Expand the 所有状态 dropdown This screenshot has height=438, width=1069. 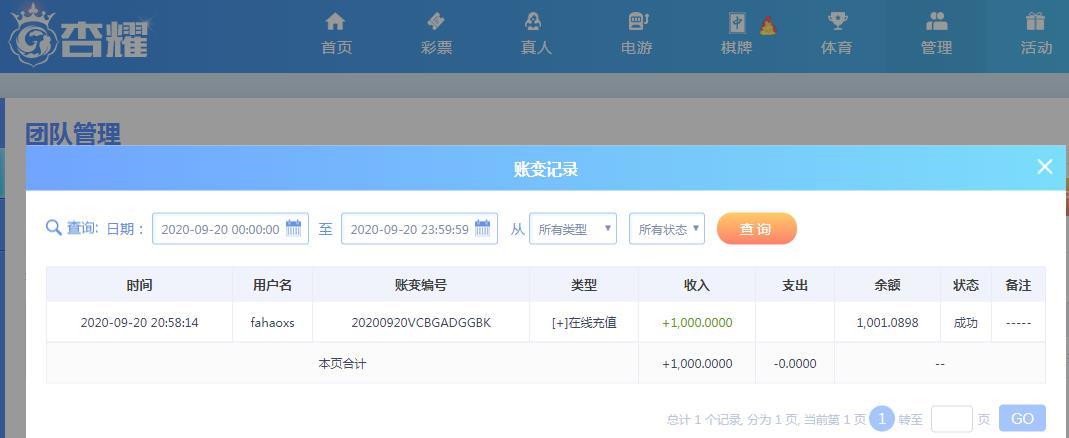point(667,229)
